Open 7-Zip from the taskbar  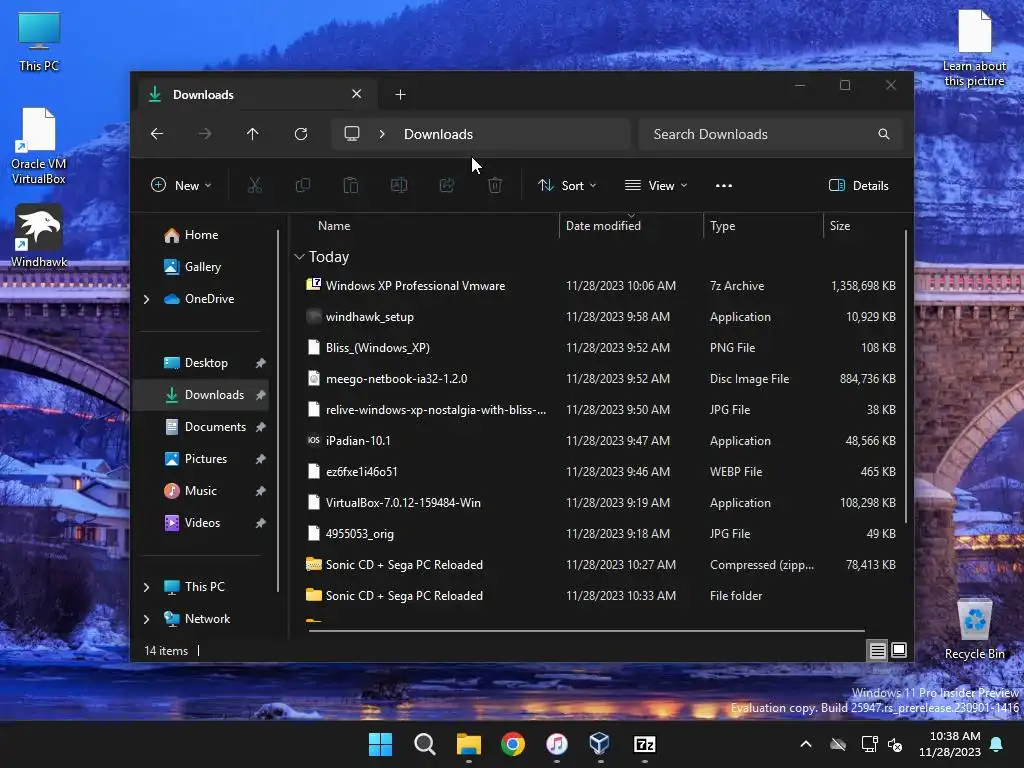click(645, 744)
